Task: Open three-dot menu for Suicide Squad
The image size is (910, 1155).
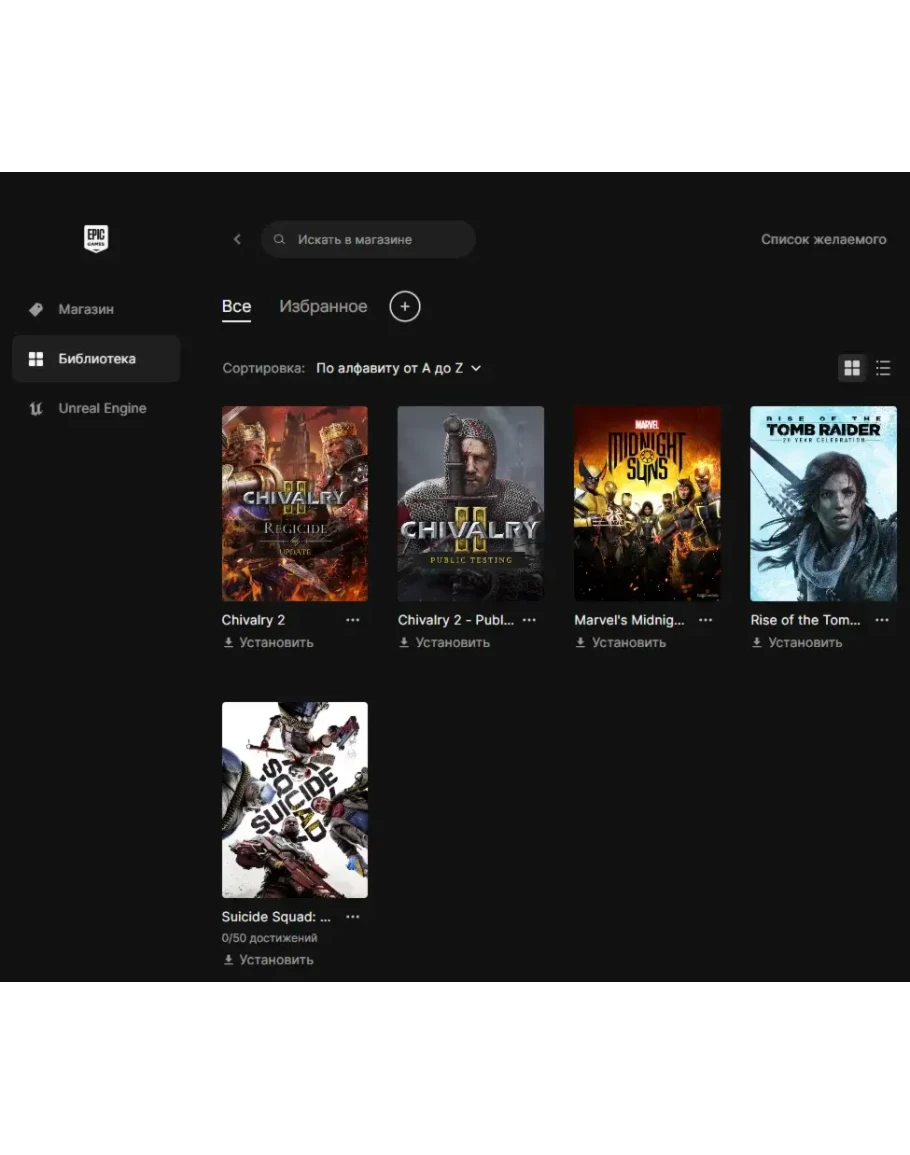Action: coord(353,917)
